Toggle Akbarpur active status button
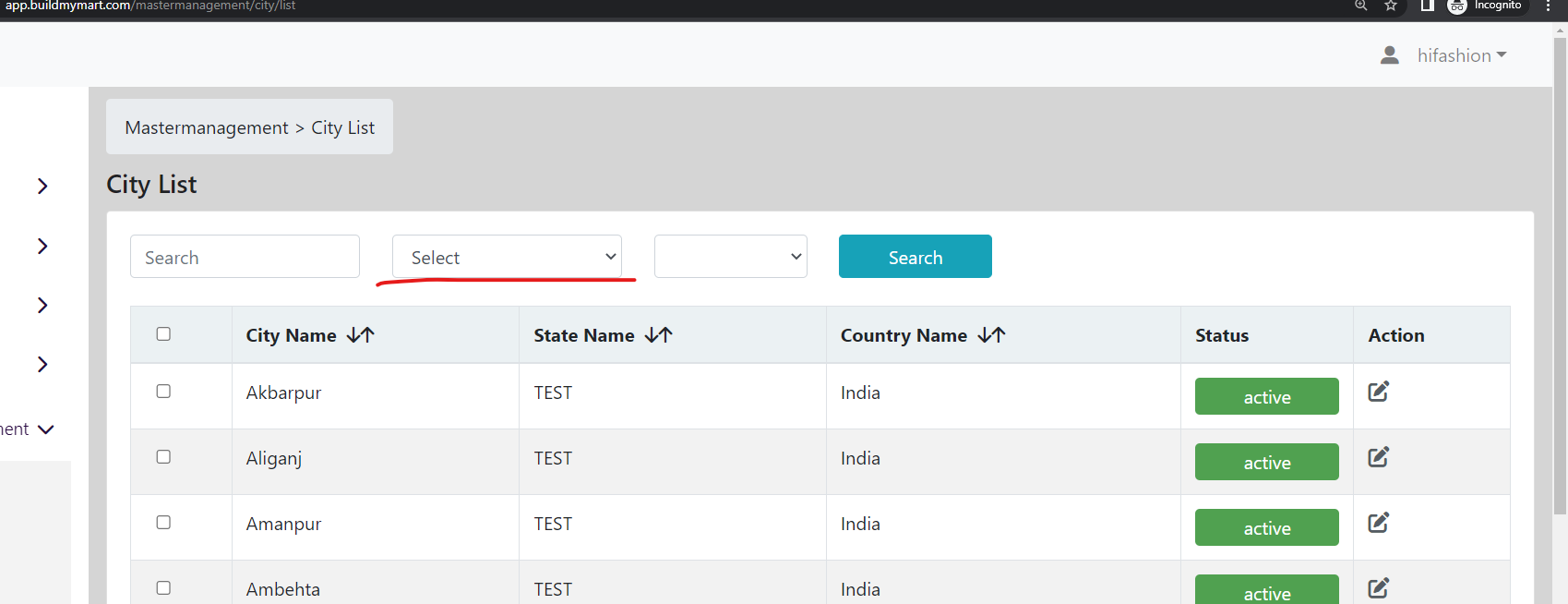Viewport: 1568px width, 604px height. click(x=1266, y=396)
